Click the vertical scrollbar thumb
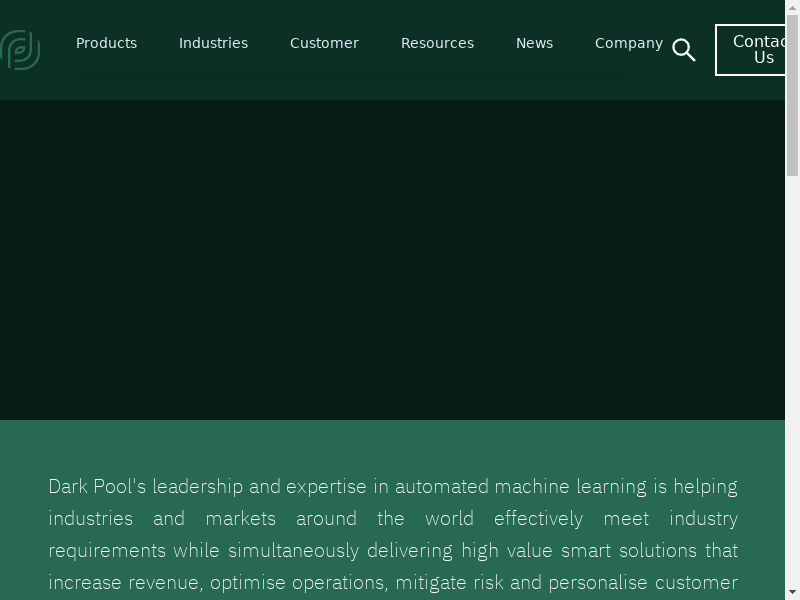800x600 pixels. [792, 95]
